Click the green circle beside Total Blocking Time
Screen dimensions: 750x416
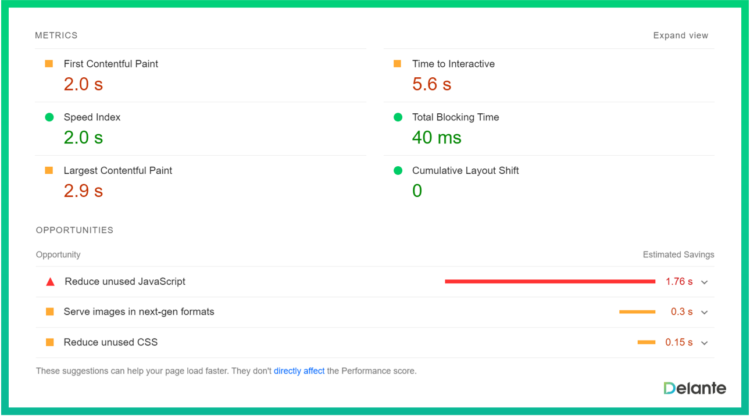pyautogui.click(x=397, y=117)
